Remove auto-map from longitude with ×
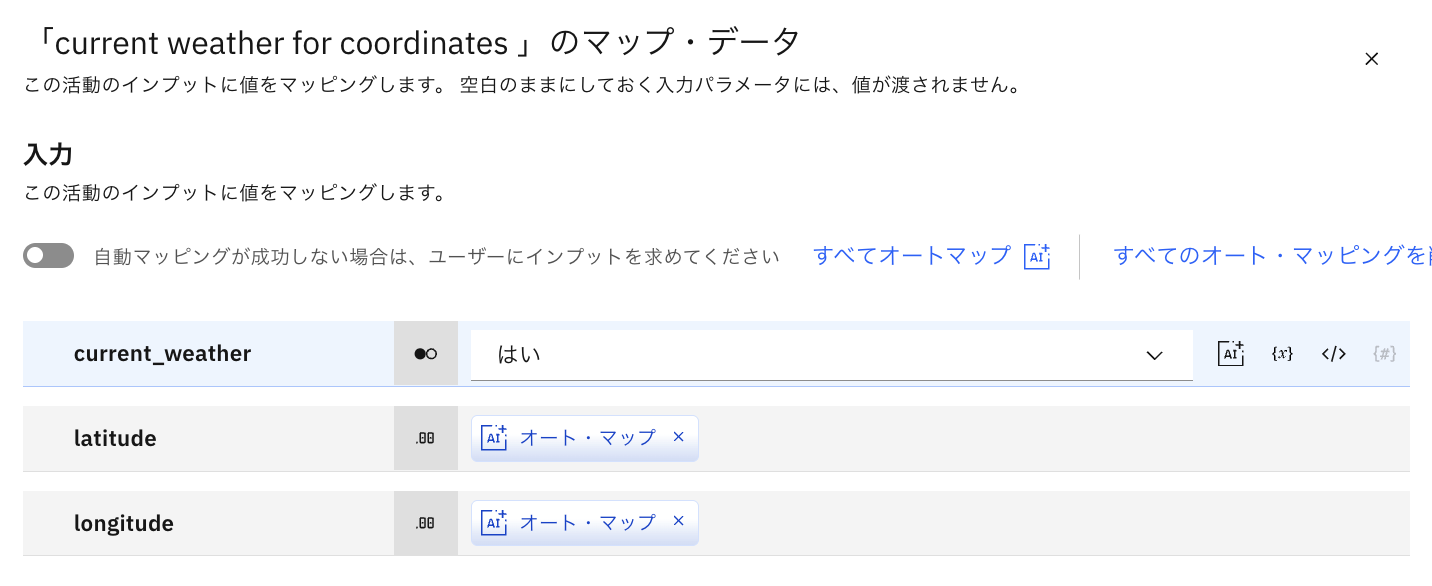1432x586 pixels. coord(678,521)
